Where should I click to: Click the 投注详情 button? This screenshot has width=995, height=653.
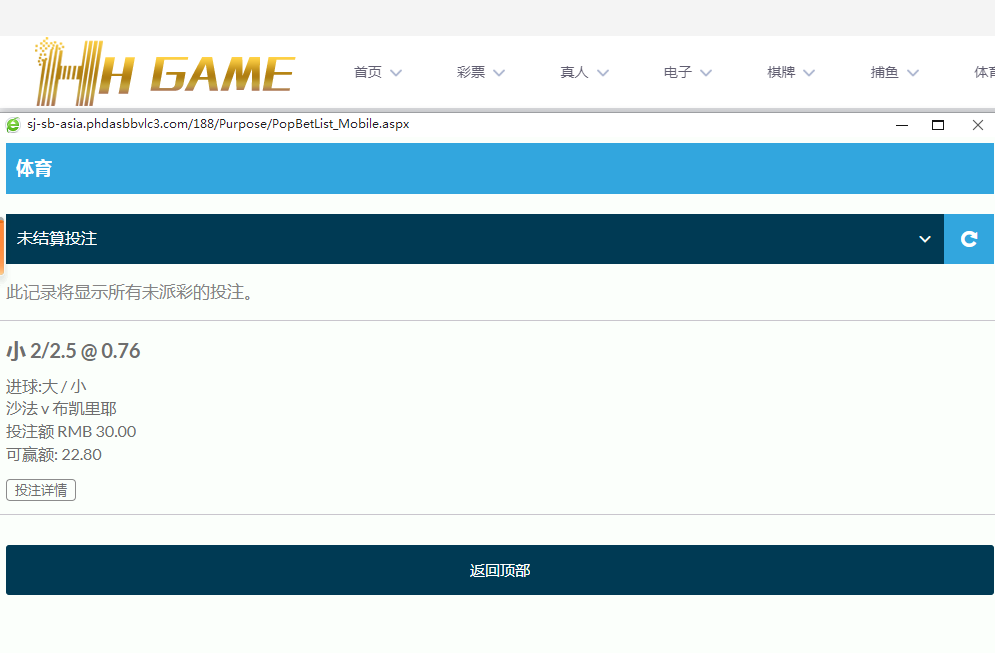tap(41, 490)
